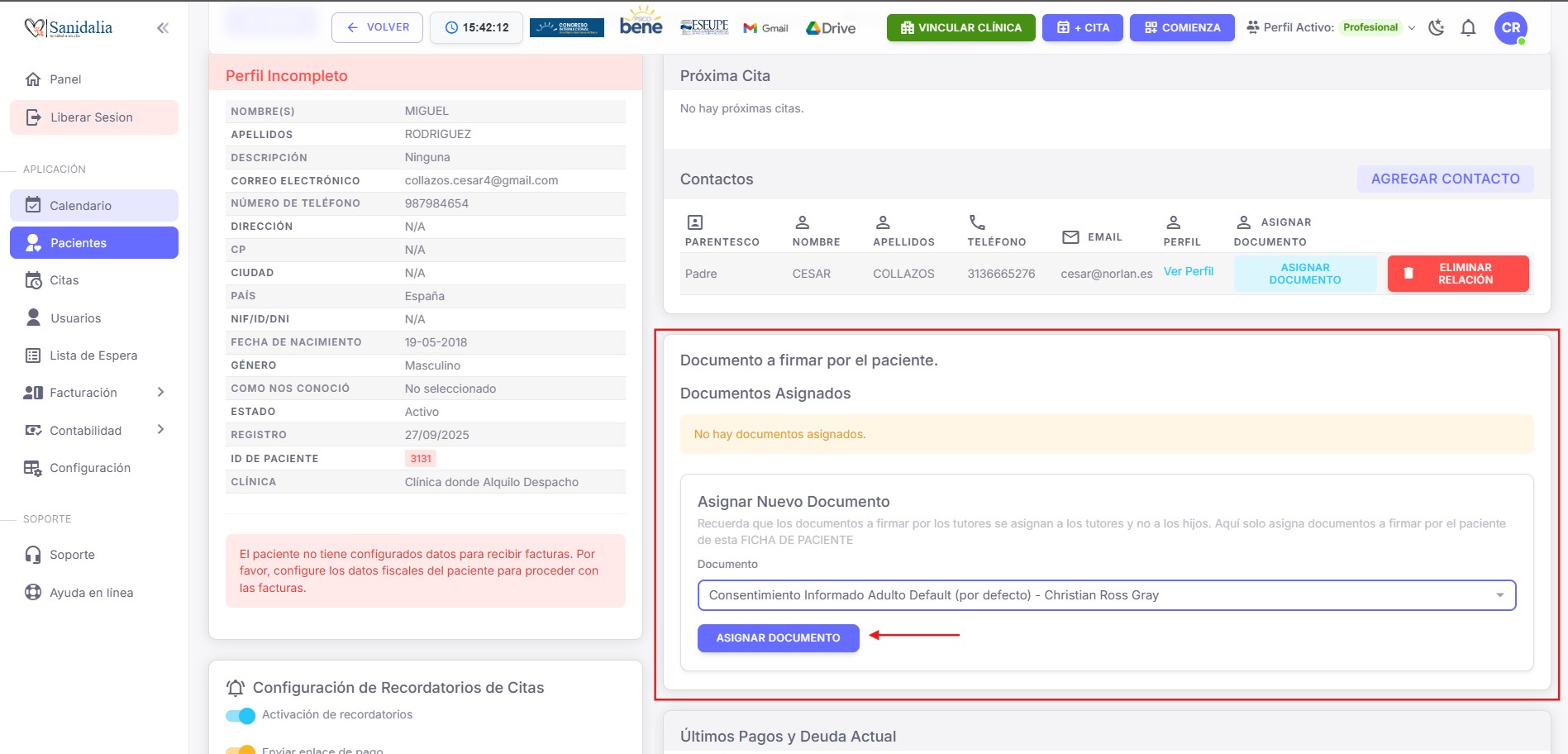Open Lista de Espera menu item
Image resolution: width=1568 pixels, height=754 pixels.
[93, 356]
